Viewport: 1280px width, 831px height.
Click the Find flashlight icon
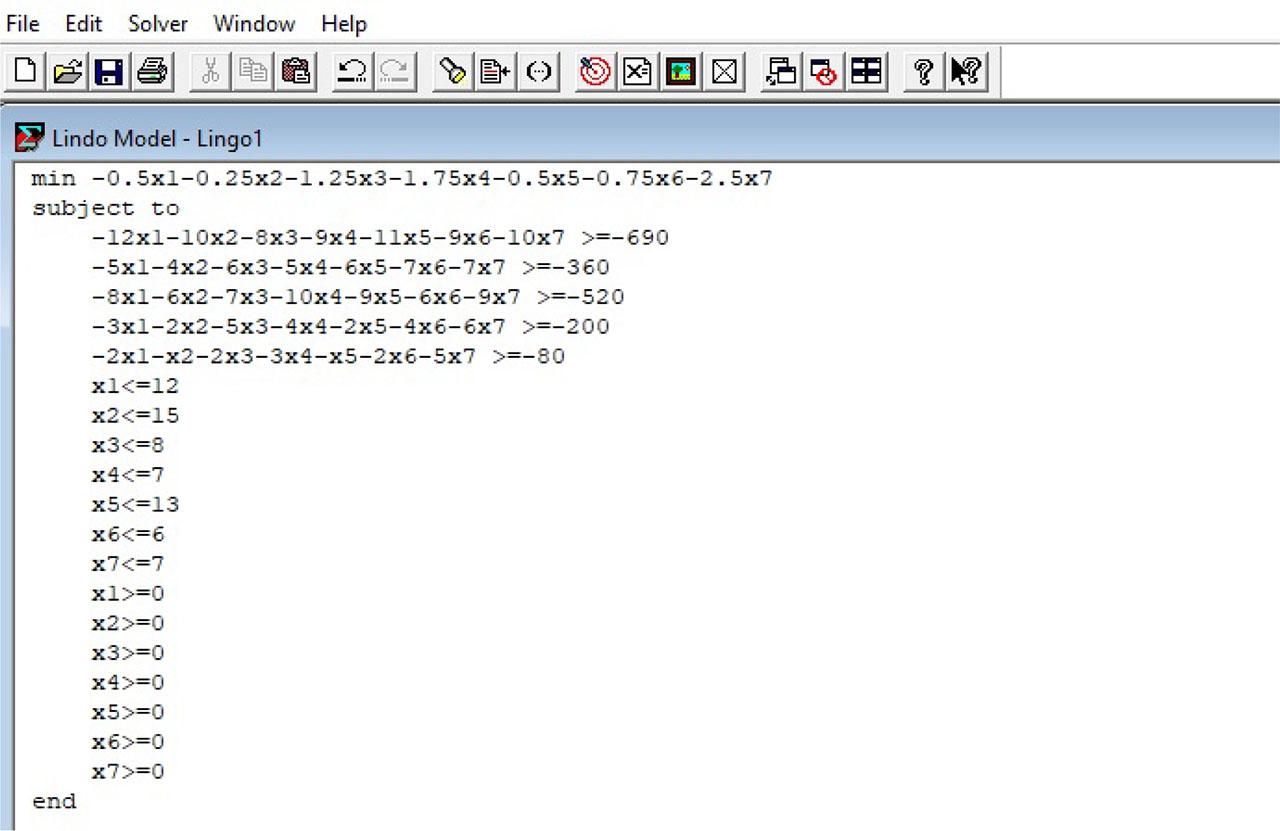point(453,72)
